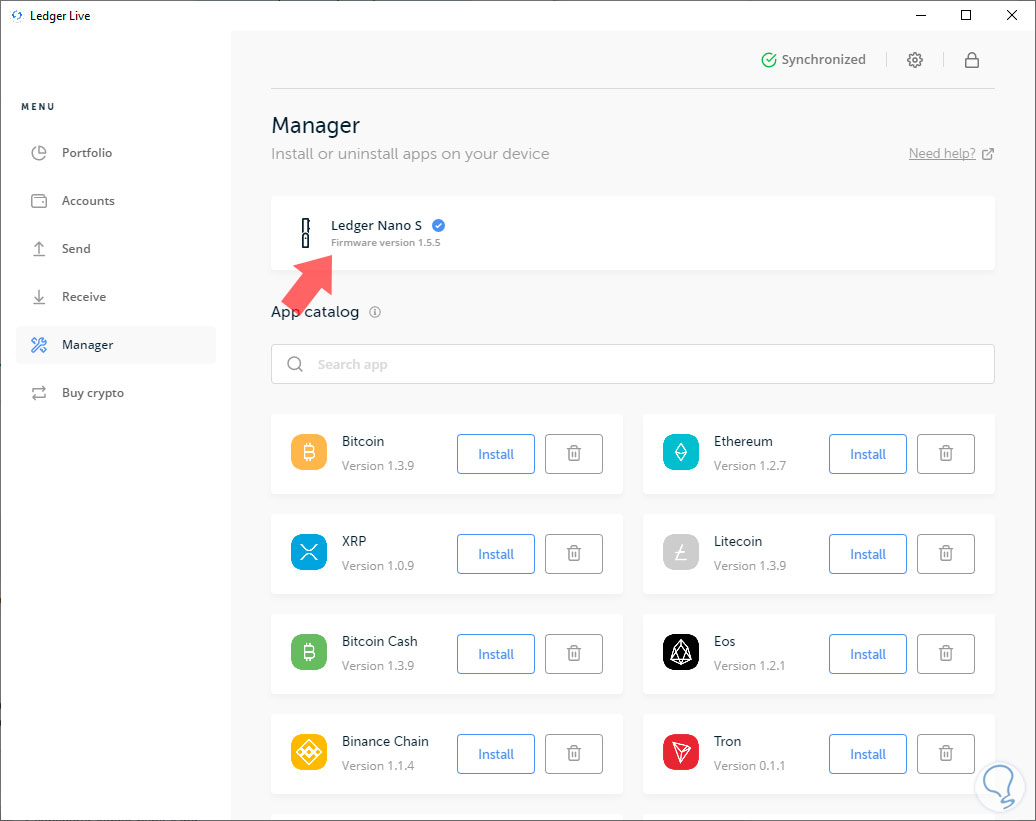The height and width of the screenshot is (821, 1036).
Task: Focus the Search app field
Action: tap(632, 364)
